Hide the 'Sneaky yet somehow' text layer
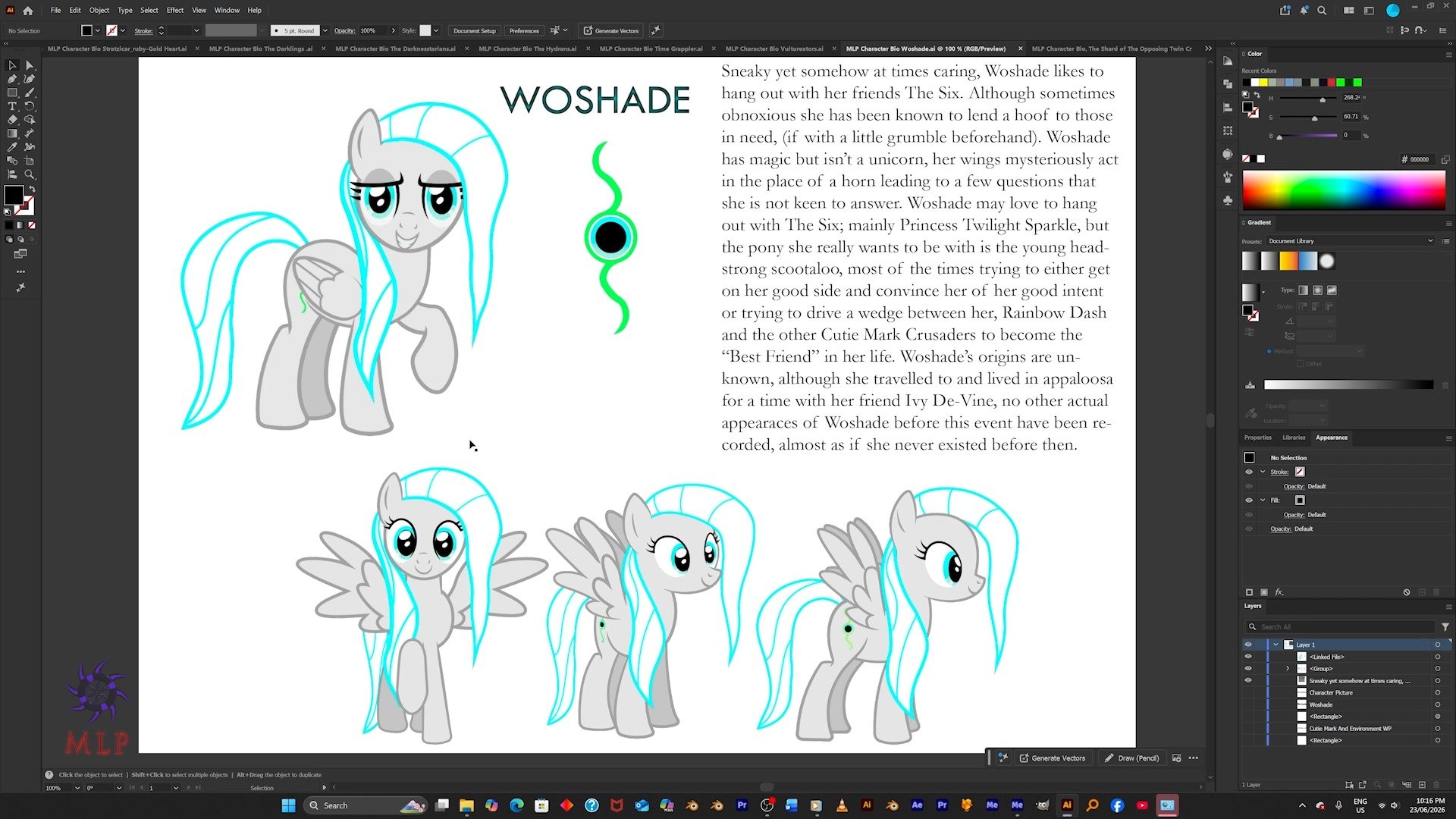The width and height of the screenshot is (1456, 819). [1248, 680]
